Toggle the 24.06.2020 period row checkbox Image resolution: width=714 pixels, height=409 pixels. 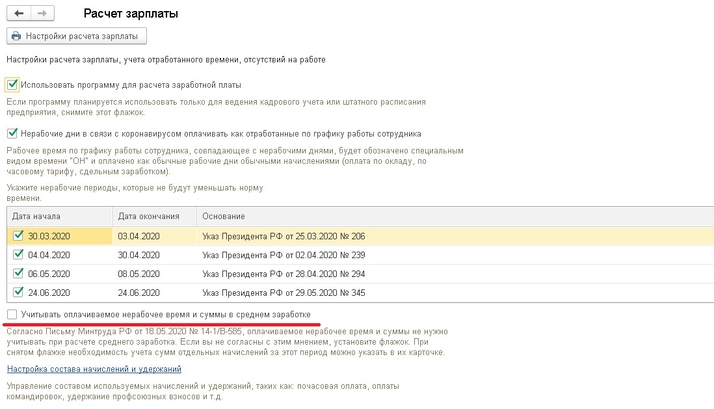[17, 292]
